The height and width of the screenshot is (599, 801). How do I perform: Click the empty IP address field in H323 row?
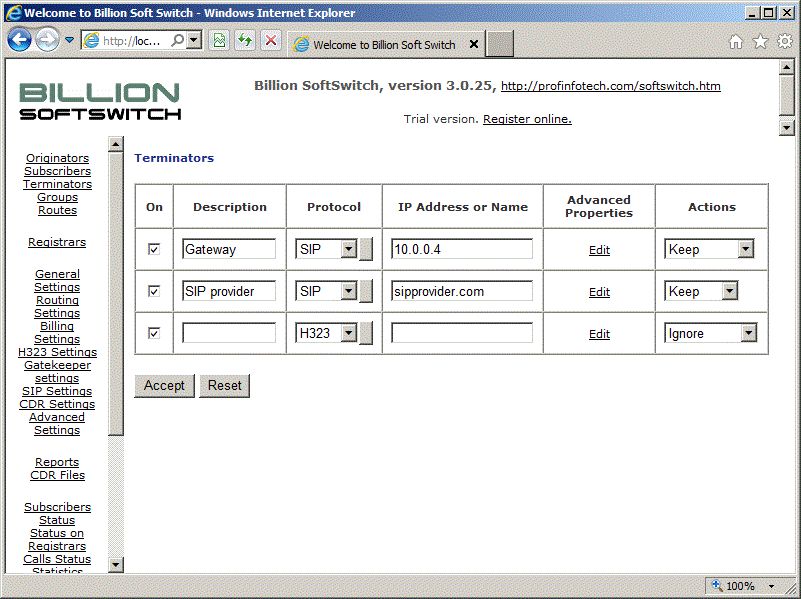462,333
